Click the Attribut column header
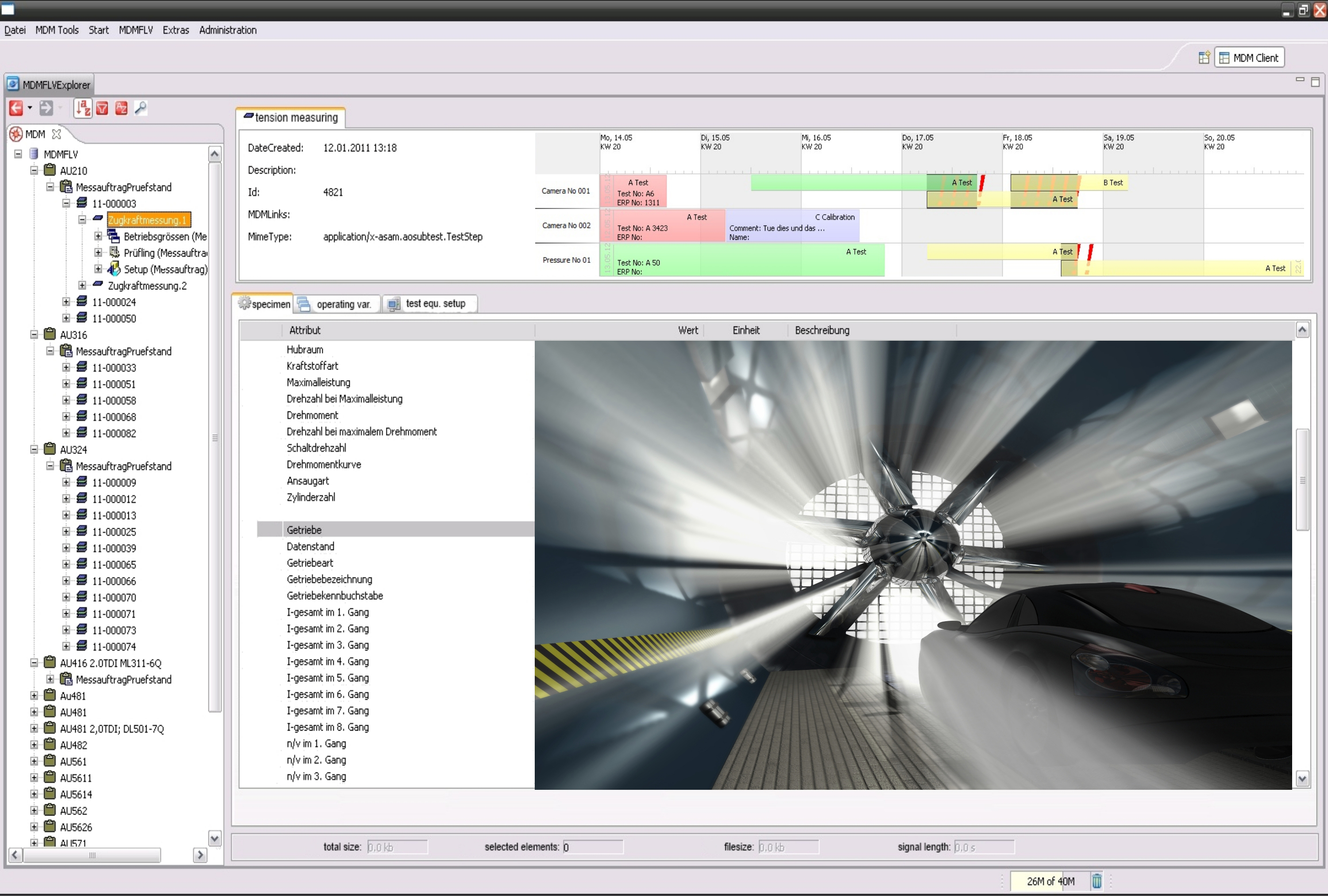1328x896 pixels. click(408, 330)
